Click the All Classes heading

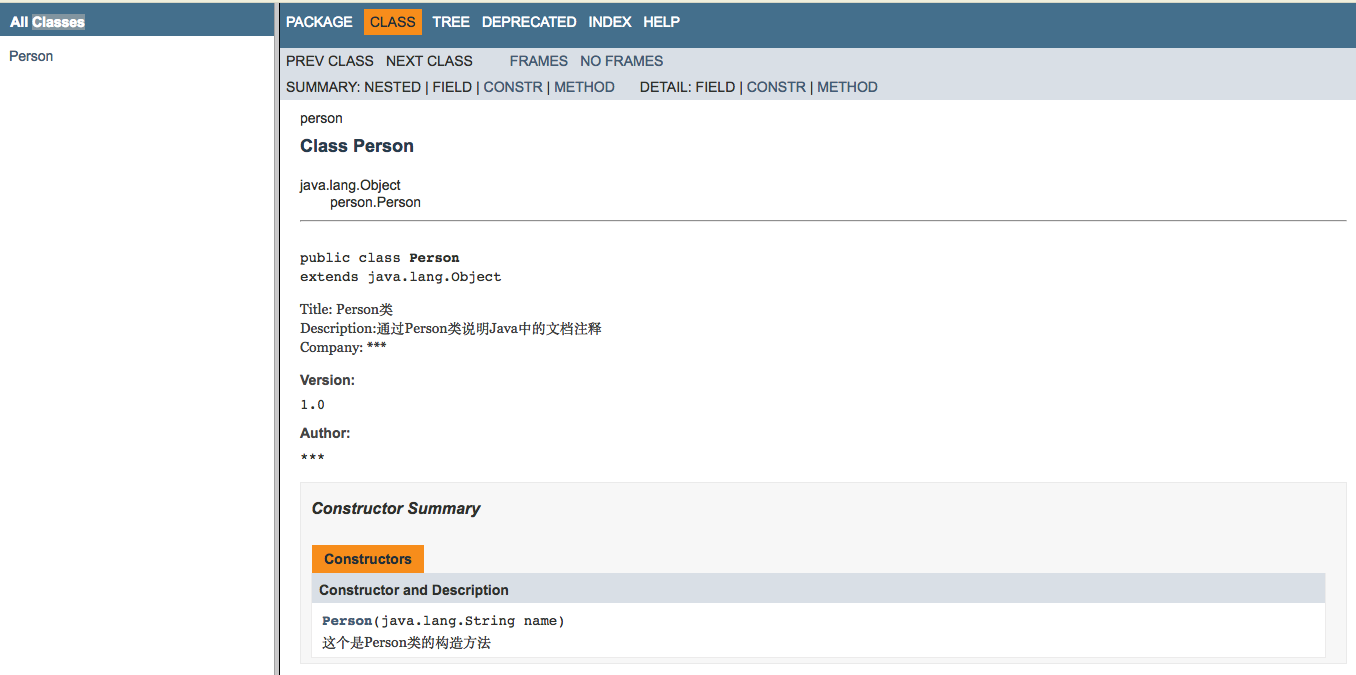[x=47, y=22]
